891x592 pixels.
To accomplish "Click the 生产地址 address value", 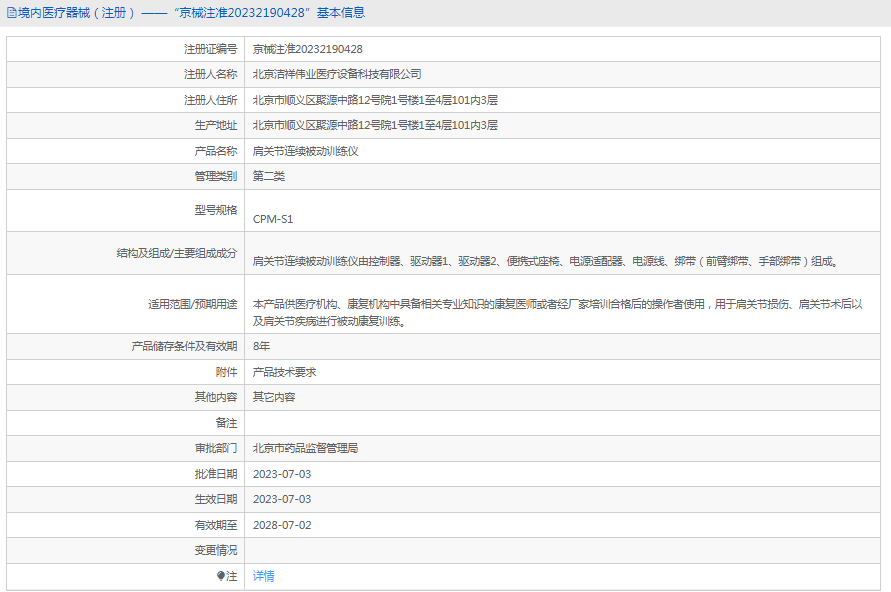I will pyautogui.click(x=375, y=126).
